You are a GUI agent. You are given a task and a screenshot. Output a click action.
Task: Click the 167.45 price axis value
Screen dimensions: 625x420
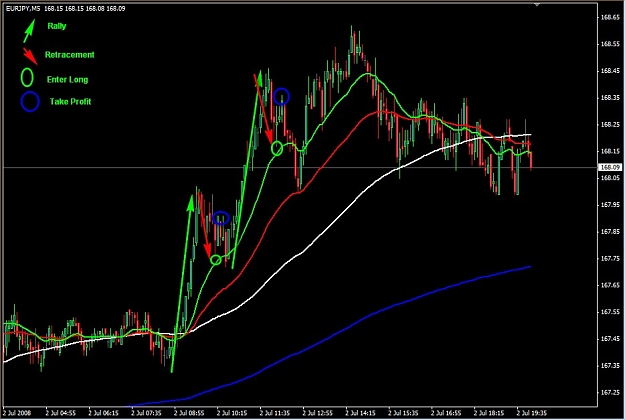click(610, 339)
